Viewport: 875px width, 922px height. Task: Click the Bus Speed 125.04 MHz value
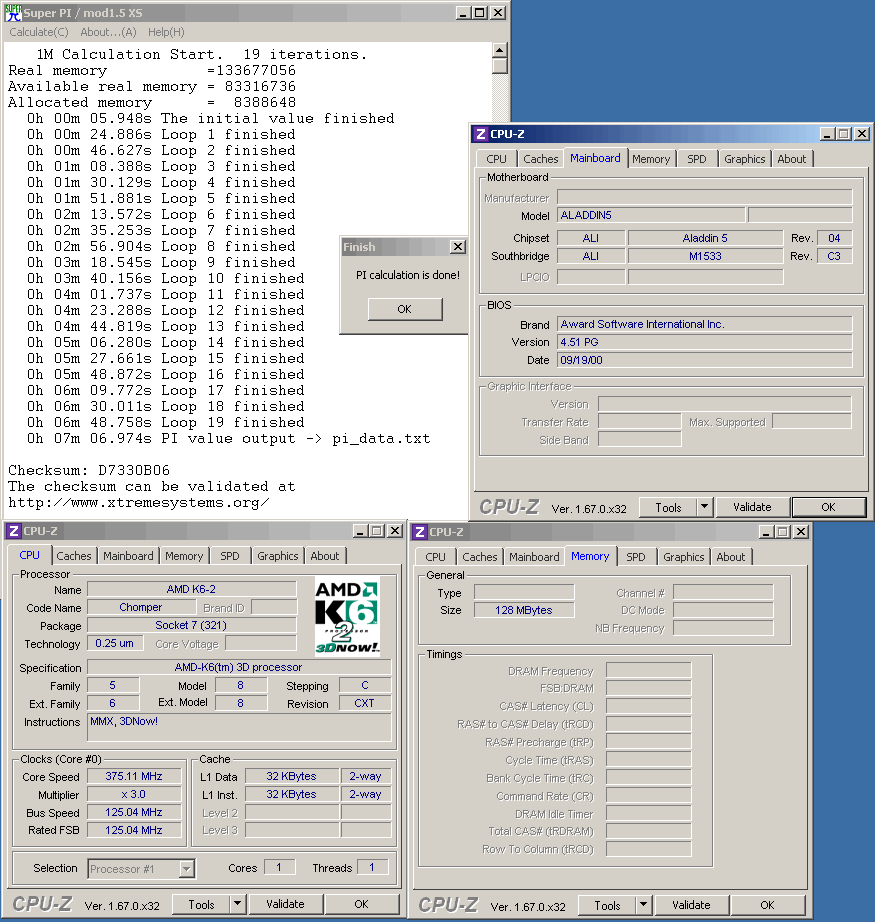click(x=134, y=813)
